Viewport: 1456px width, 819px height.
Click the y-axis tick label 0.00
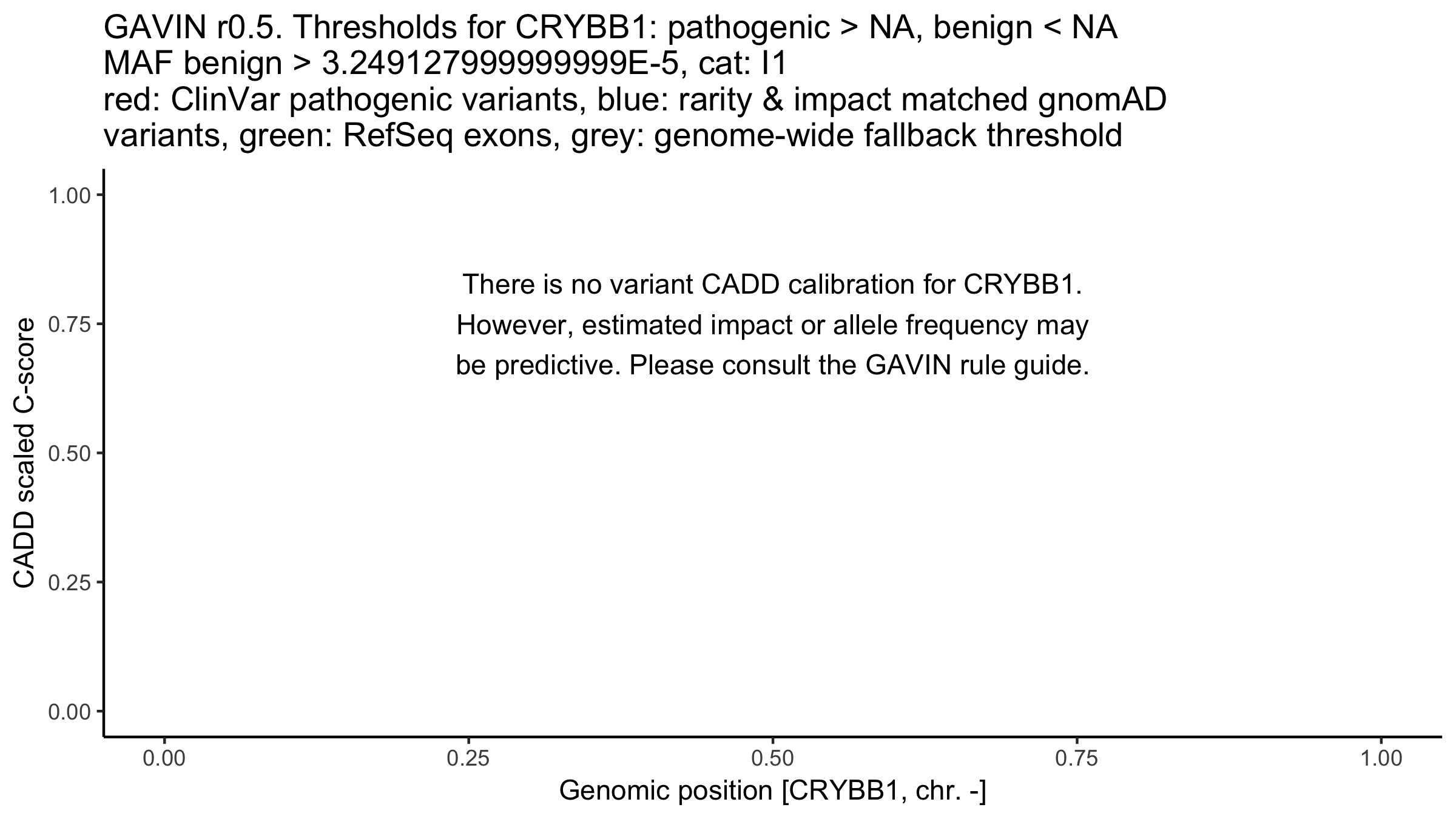click(69, 711)
